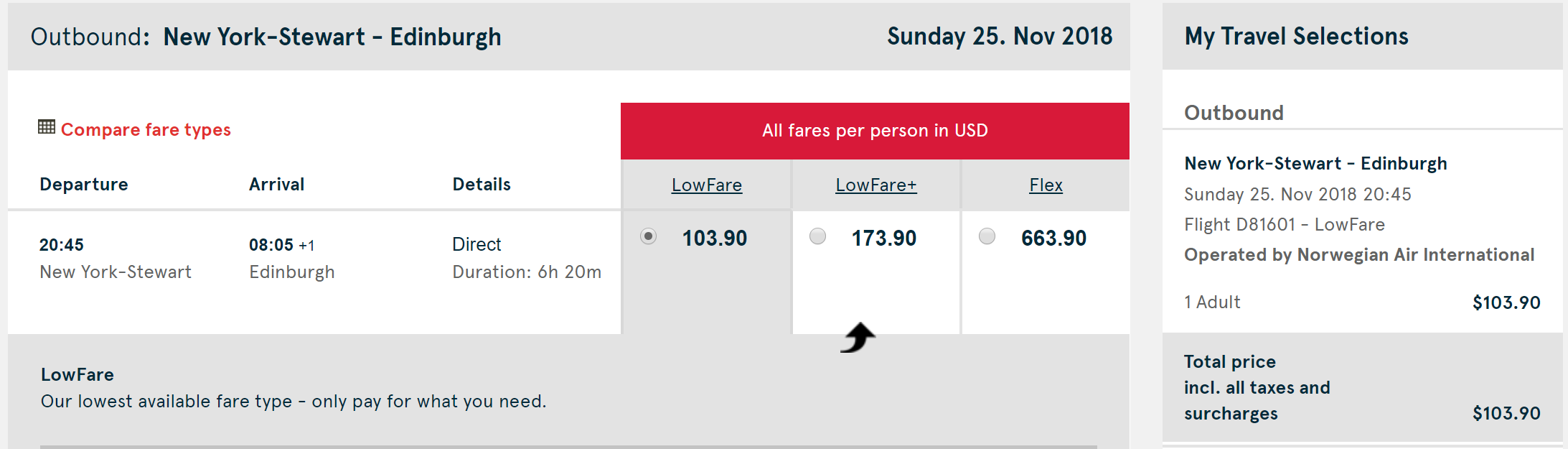Open the Flex column header link
The image size is (1568, 449).
1046,185
